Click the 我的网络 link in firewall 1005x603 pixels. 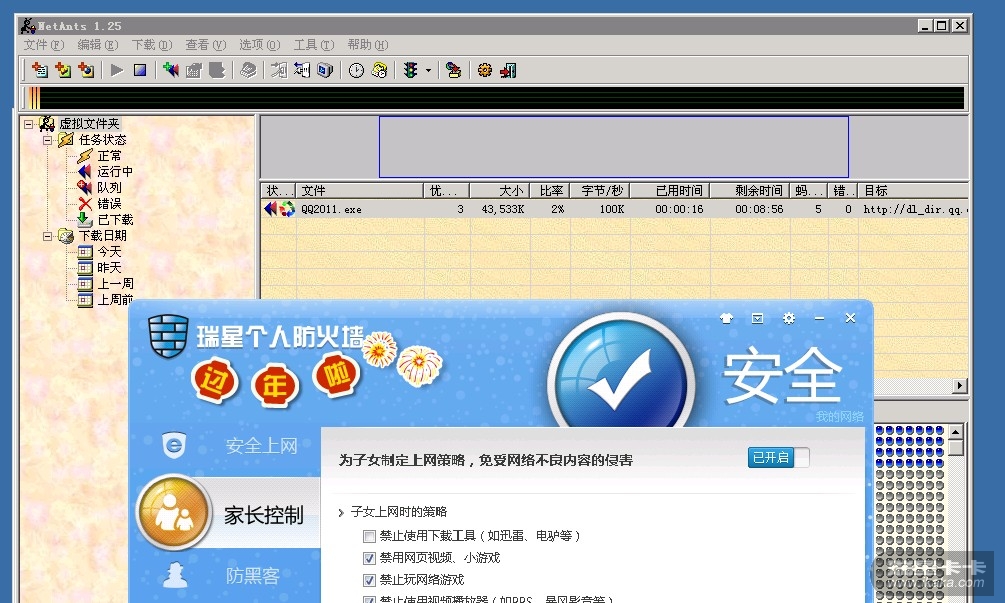839,417
